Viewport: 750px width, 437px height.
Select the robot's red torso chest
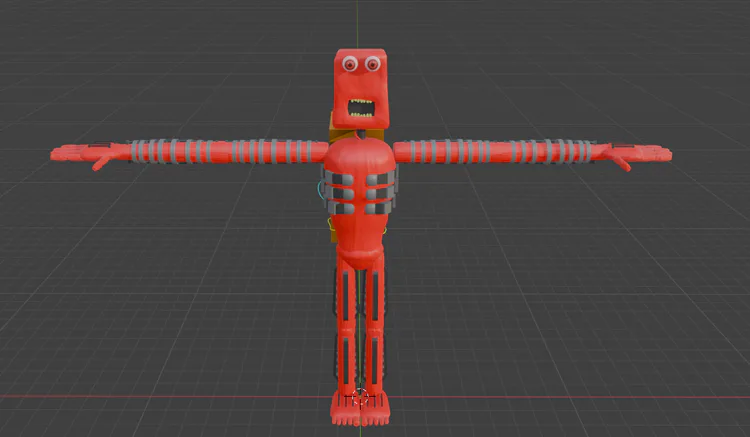[x=360, y=203]
